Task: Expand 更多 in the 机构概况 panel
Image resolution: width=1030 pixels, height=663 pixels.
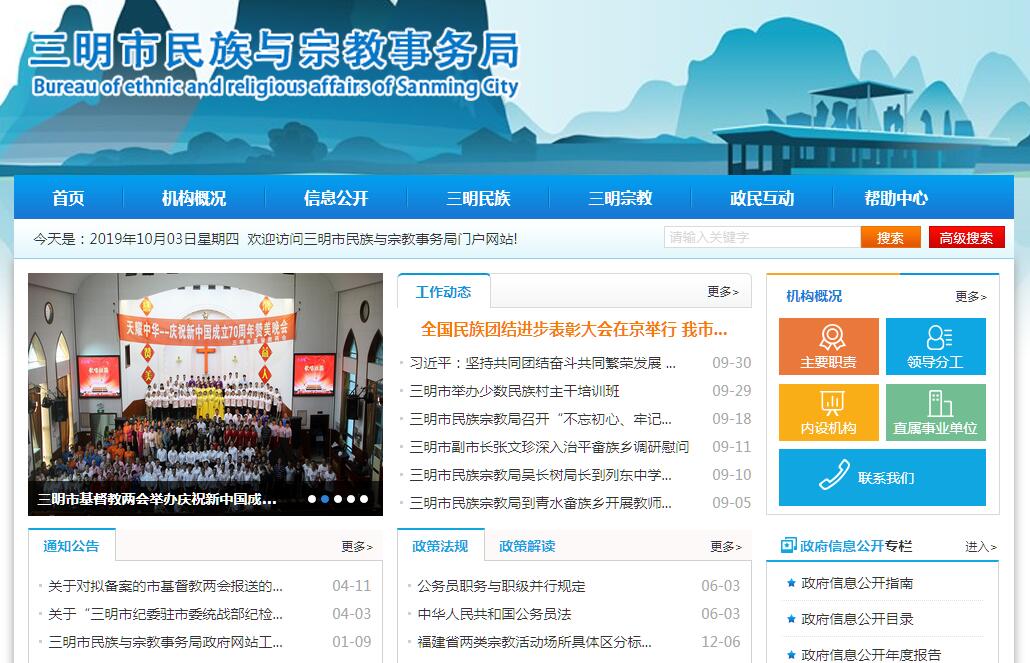Action: pos(970,297)
